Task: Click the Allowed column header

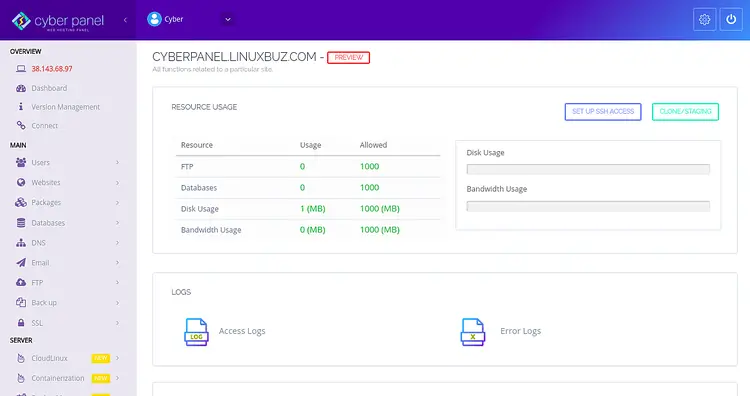Action: [x=373, y=145]
